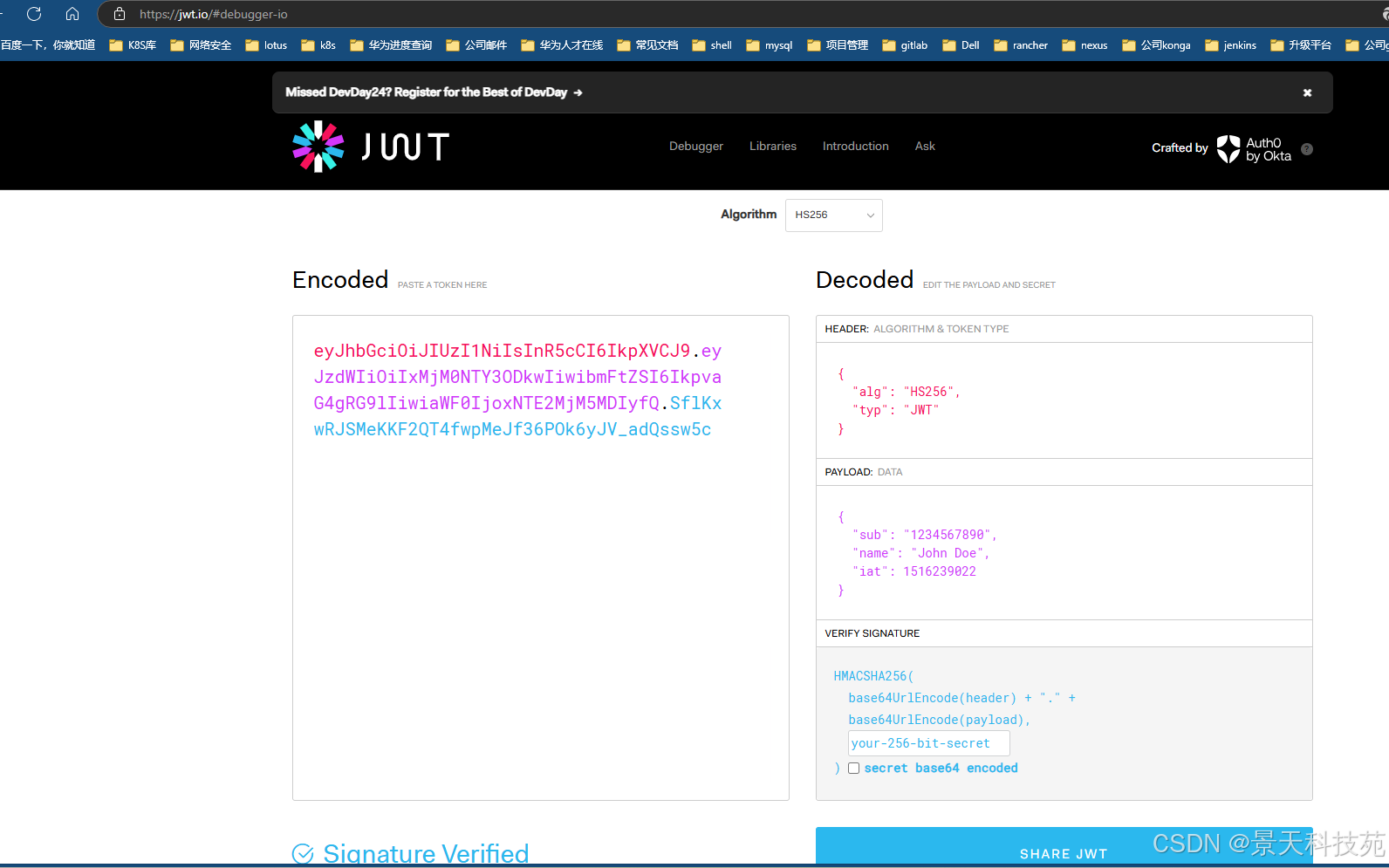Image resolution: width=1389 pixels, height=868 pixels.
Task: Click the Share JWT button
Action: [x=1064, y=847]
